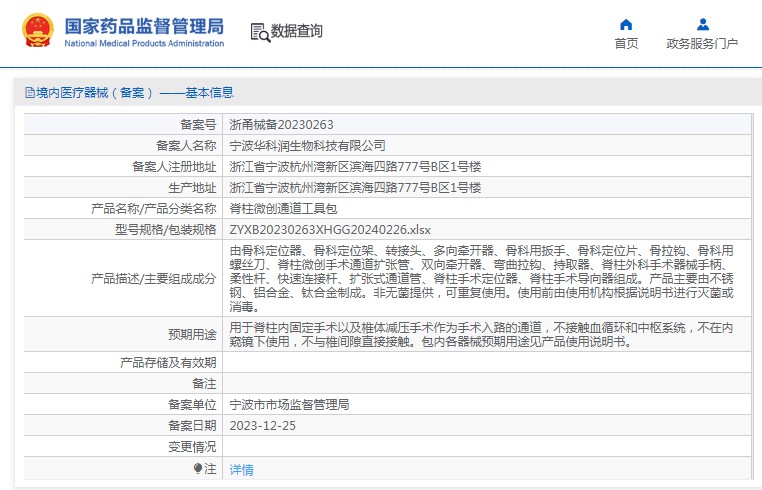Click the 首页 home icon
Screen dimensions: 762x490
pyautogui.click(x=626, y=24)
